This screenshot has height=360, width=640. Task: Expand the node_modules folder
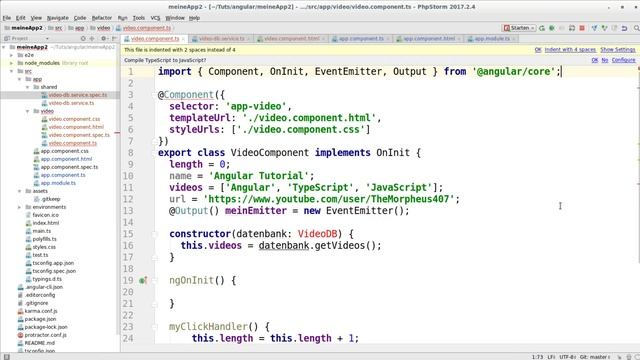pyautogui.click(x=11, y=63)
